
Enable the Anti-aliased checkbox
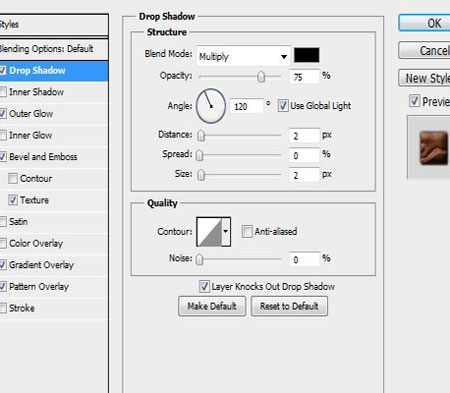pyautogui.click(x=247, y=231)
